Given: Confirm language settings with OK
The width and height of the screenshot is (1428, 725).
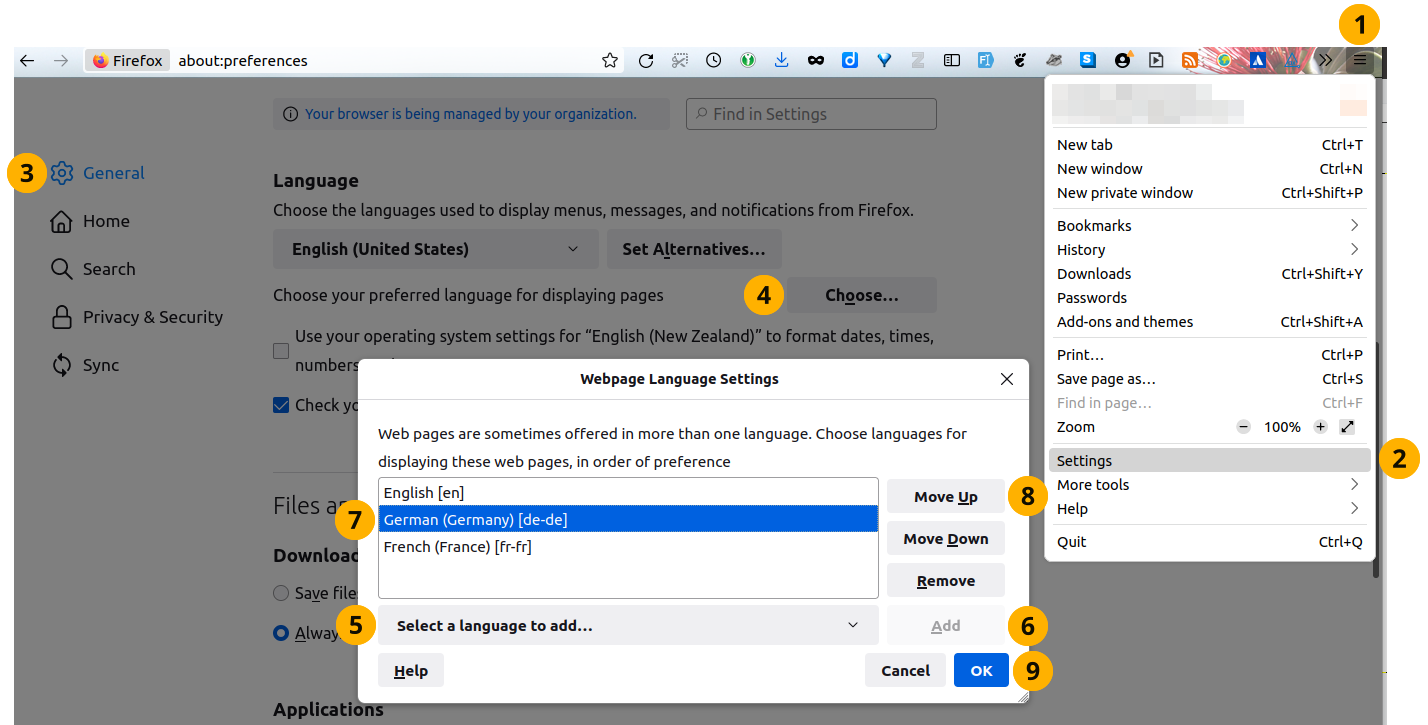Looking at the screenshot, I should pyautogui.click(x=981, y=671).
